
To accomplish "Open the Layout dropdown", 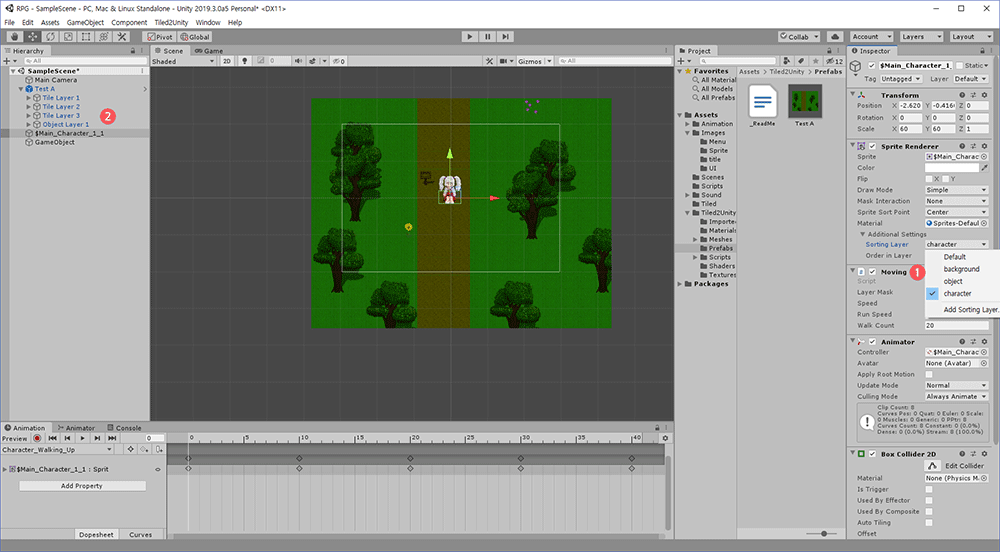I will tap(971, 37).
